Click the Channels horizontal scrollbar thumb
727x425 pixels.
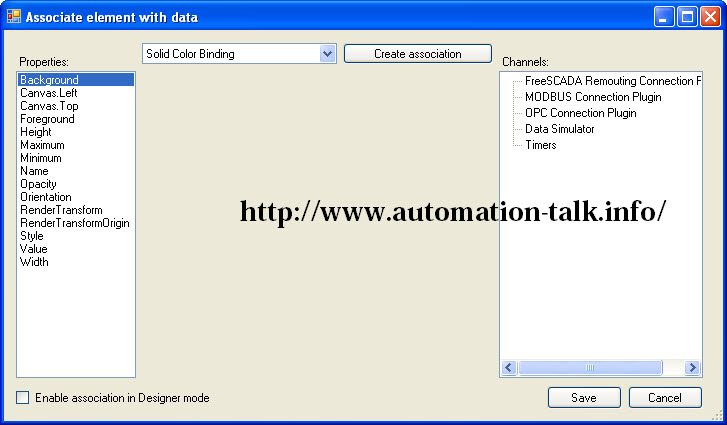(x=590, y=368)
